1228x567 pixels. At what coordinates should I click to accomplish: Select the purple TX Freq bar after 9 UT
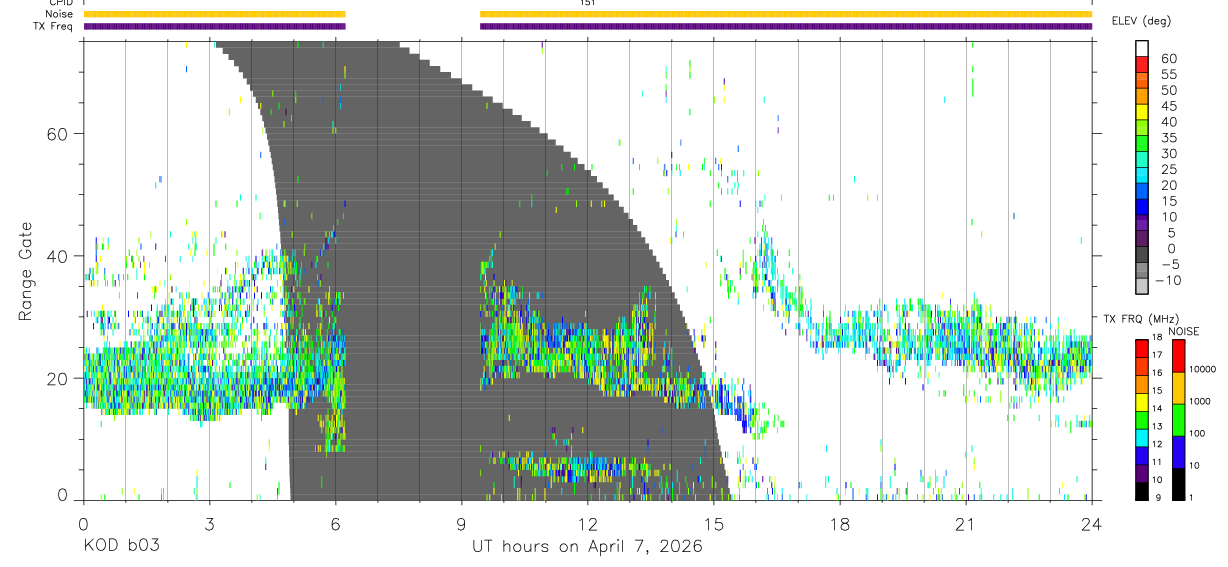(x=786, y=26)
